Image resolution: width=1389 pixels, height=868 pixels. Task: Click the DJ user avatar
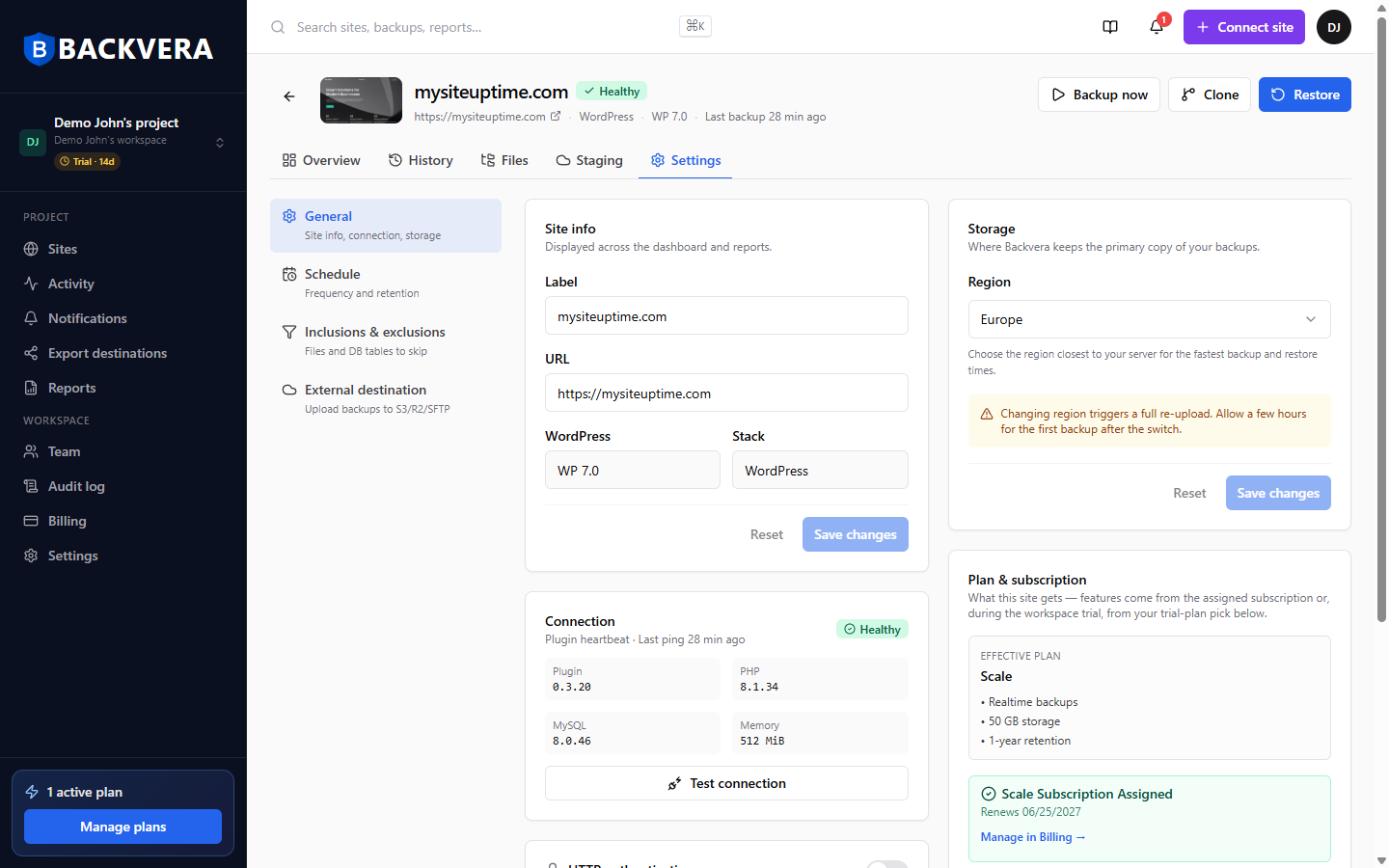tap(1334, 27)
